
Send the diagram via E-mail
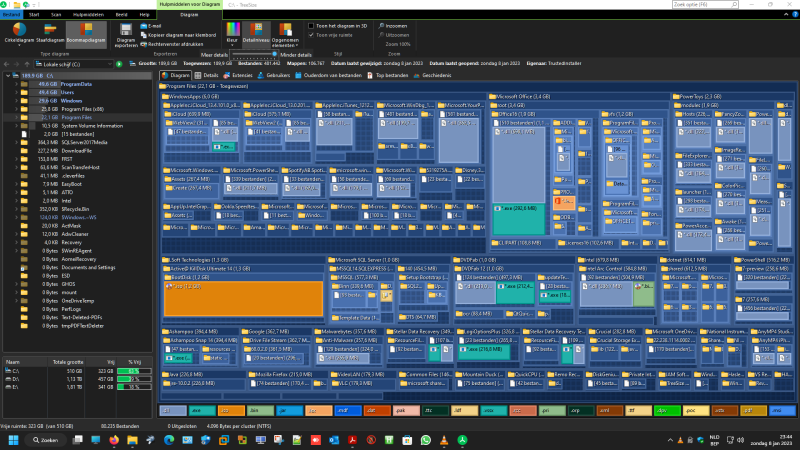[153, 25]
